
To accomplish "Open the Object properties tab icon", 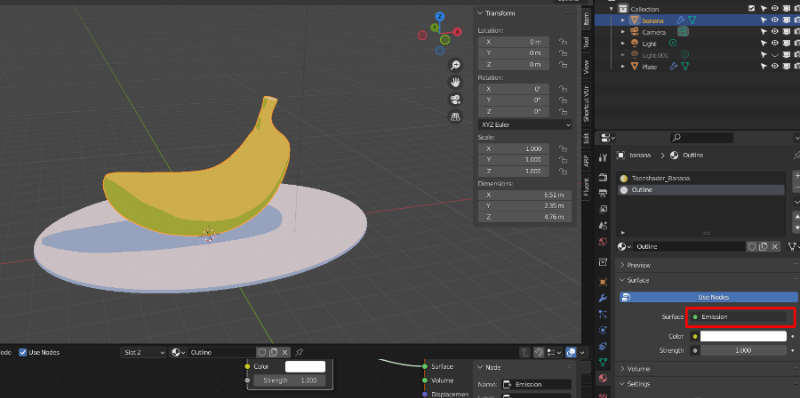I will 603,282.
